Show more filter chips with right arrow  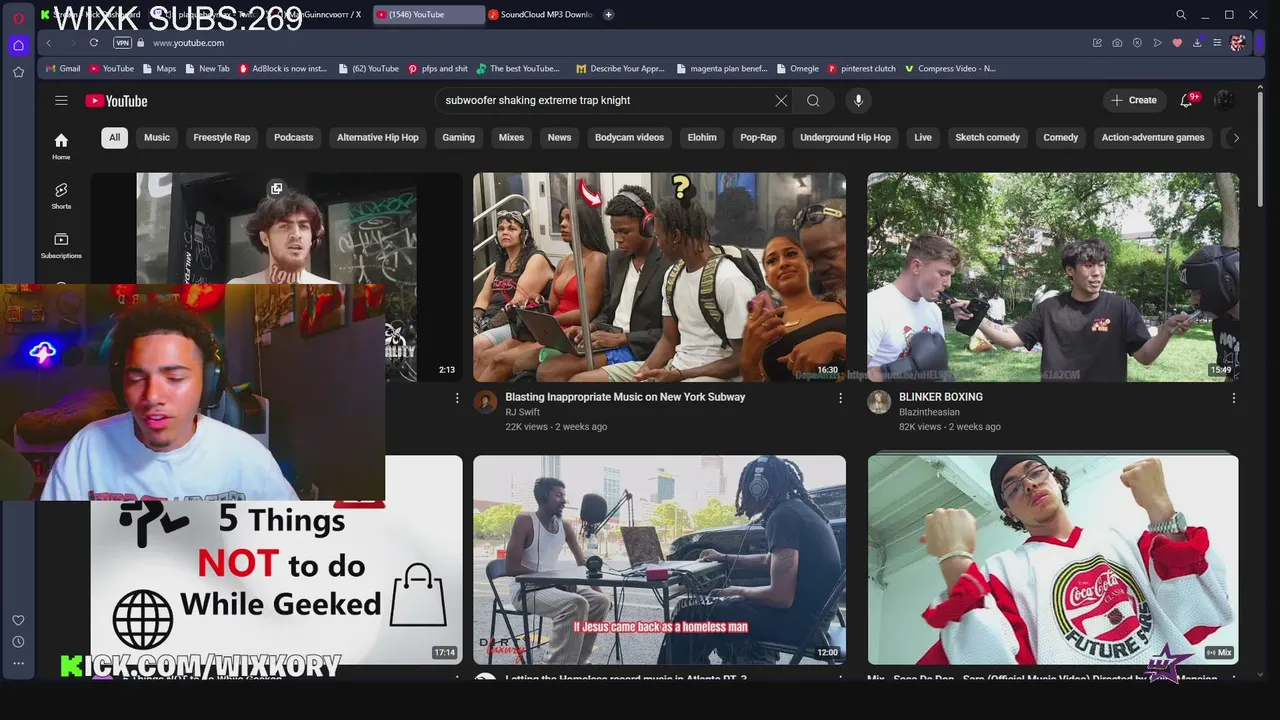pyautogui.click(x=1236, y=138)
